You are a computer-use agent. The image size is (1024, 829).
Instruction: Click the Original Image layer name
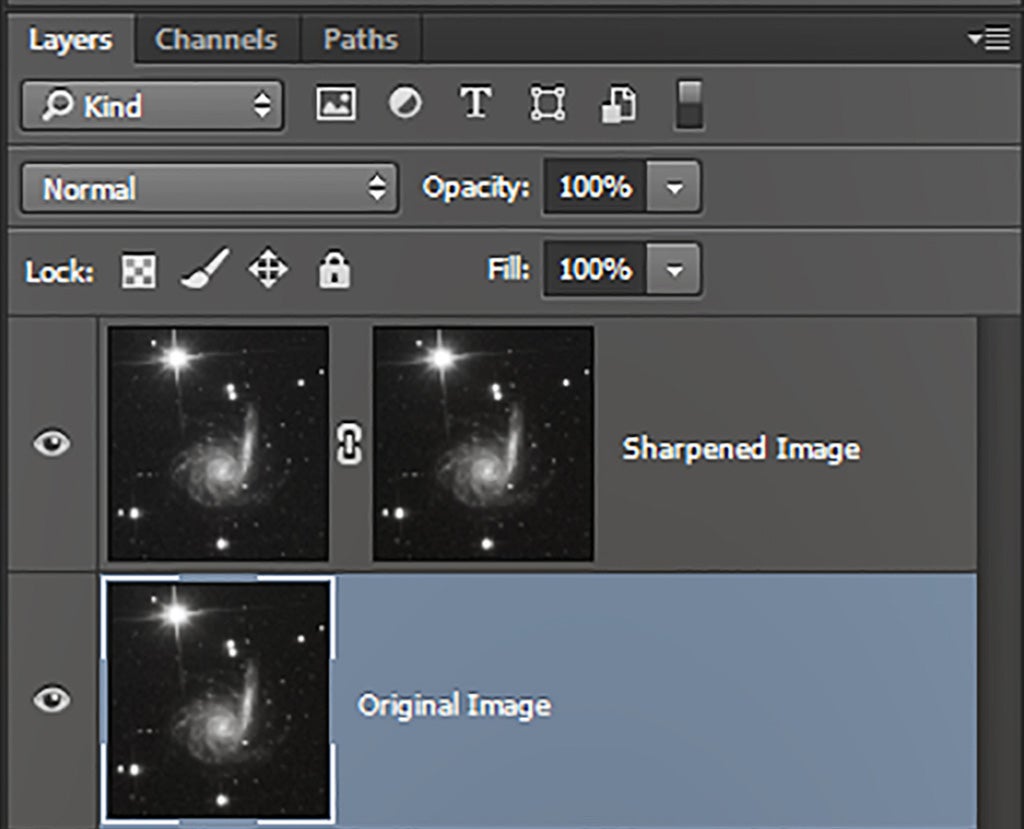pyautogui.click(x=454, y=706)
